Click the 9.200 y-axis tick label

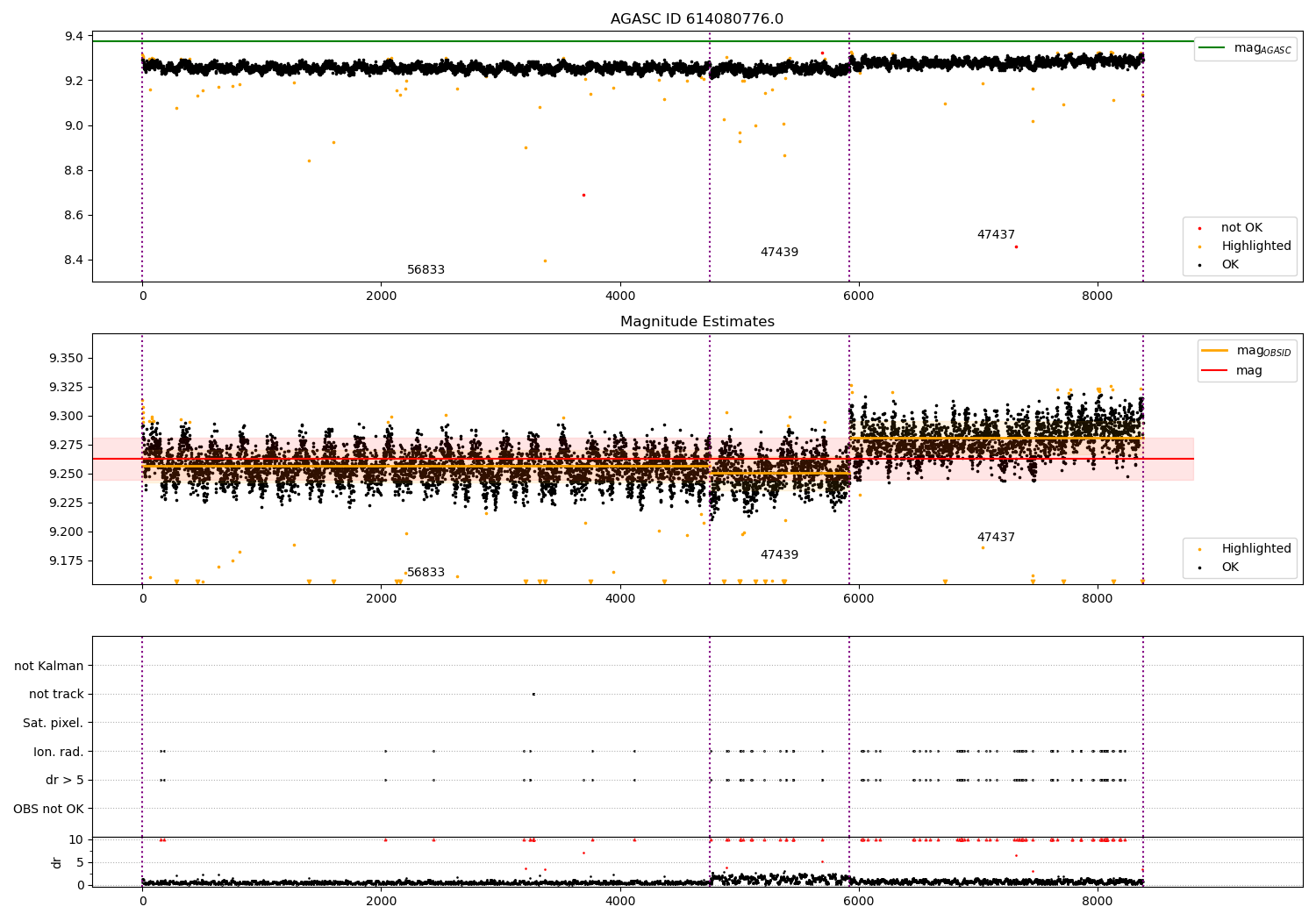point(67,532)
